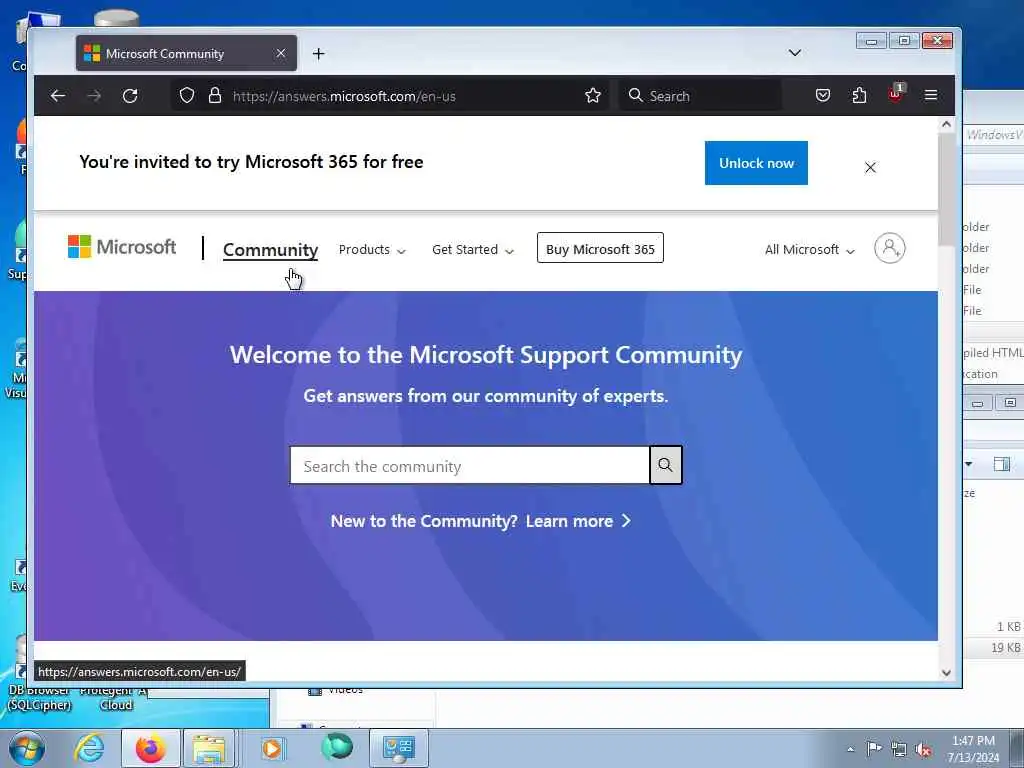1024x768 pixels.
Task: Open the Firefox hamburger application menu
Action: (931, 96)
